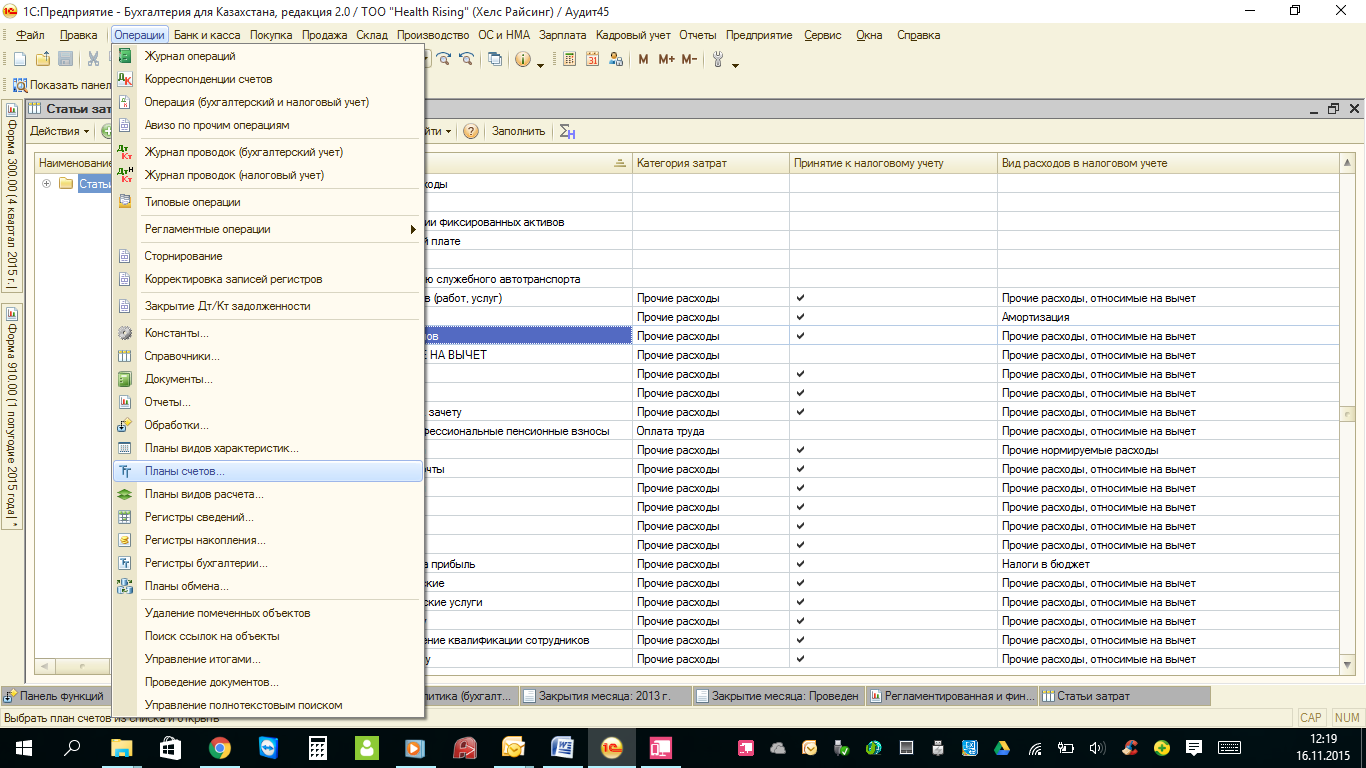This screenshot has height=768, width=1366.
Task: Click the Find next toolbar icon
Action: click(445, 59)
